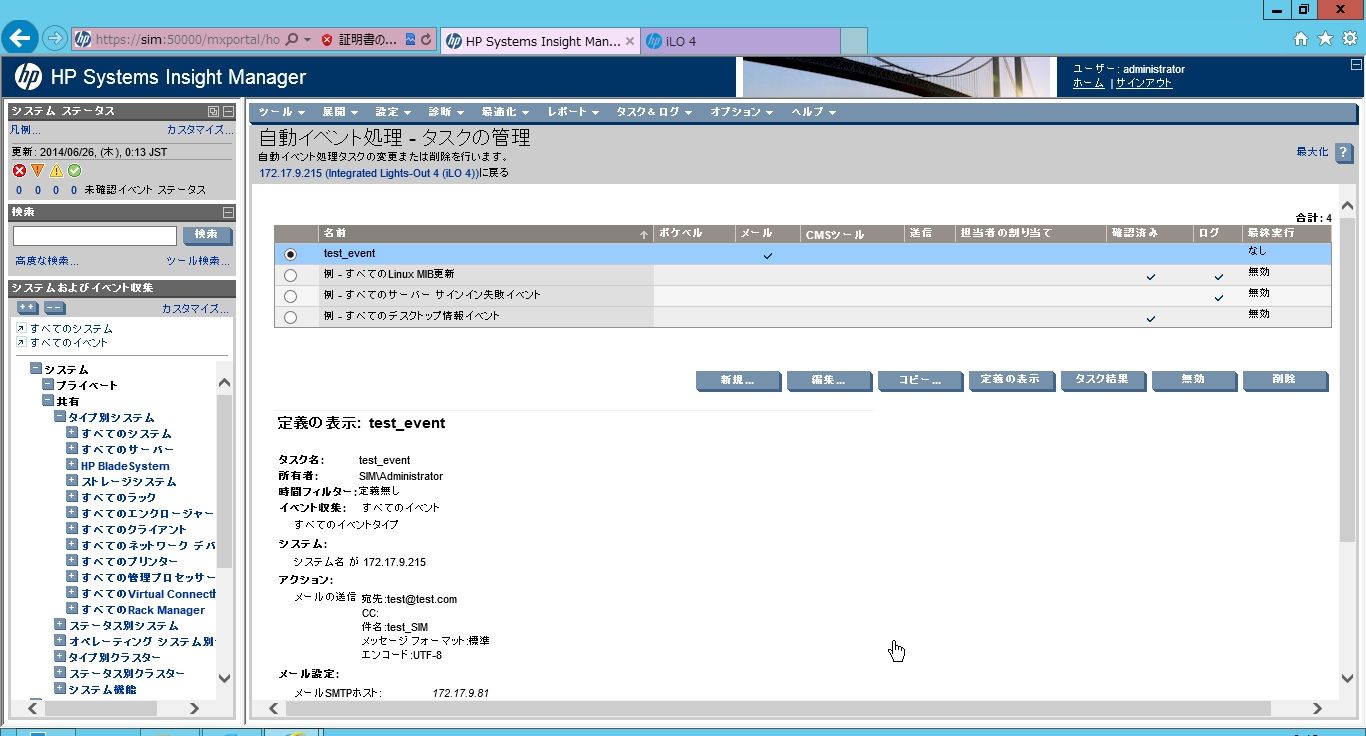Expand the すべてのサーバー tree node
Viewport: 1366px width, 736px height.
click(72, 449)
